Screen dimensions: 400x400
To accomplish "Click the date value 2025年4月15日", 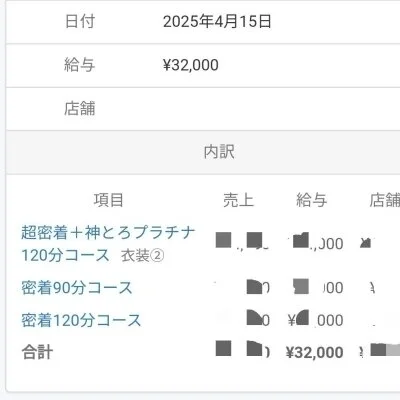I will point(217,22).
